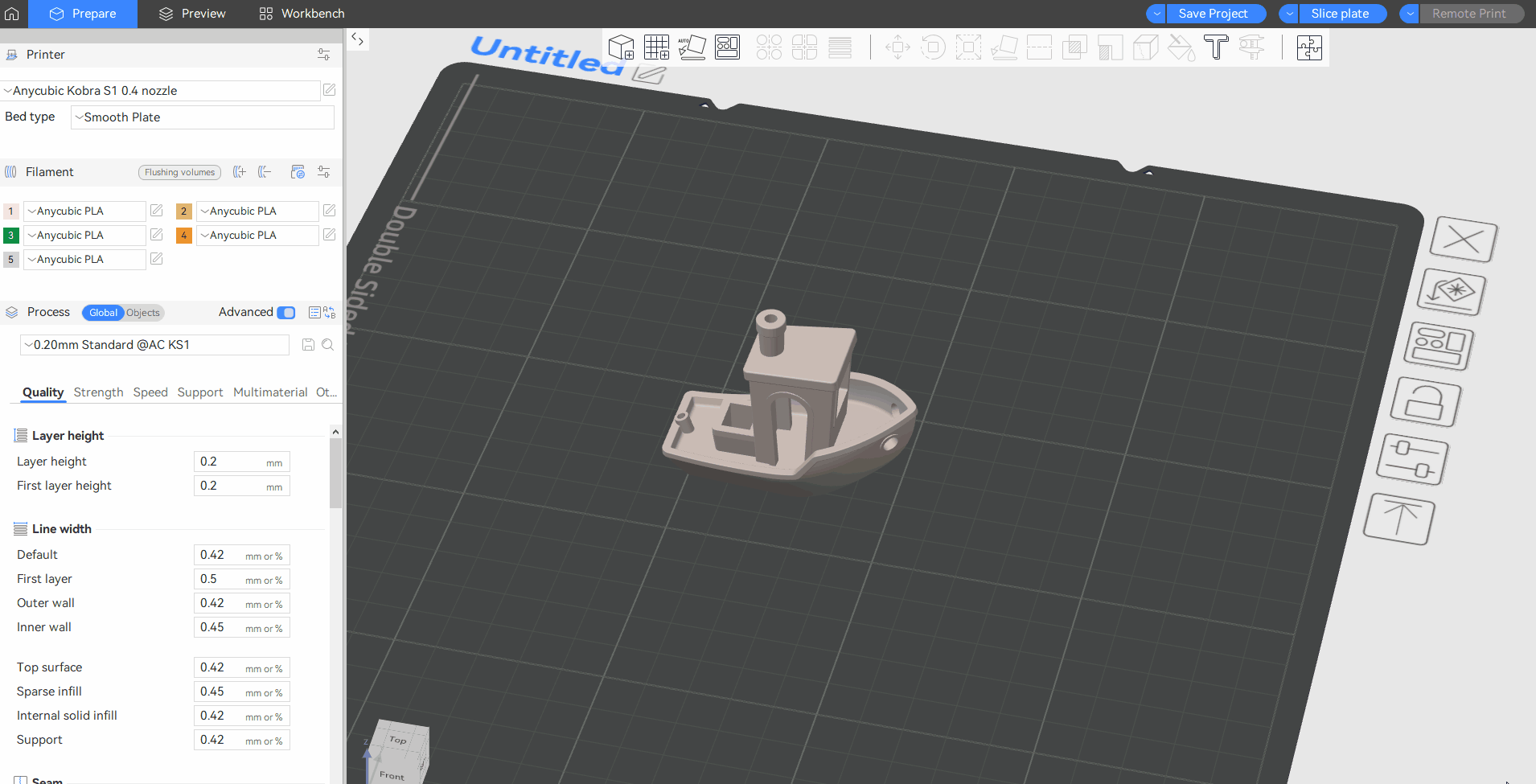Image resolution: width=1536 pixels, height=784 pixels.
Task: Select the Move tool icon
Action: (897, 47)
